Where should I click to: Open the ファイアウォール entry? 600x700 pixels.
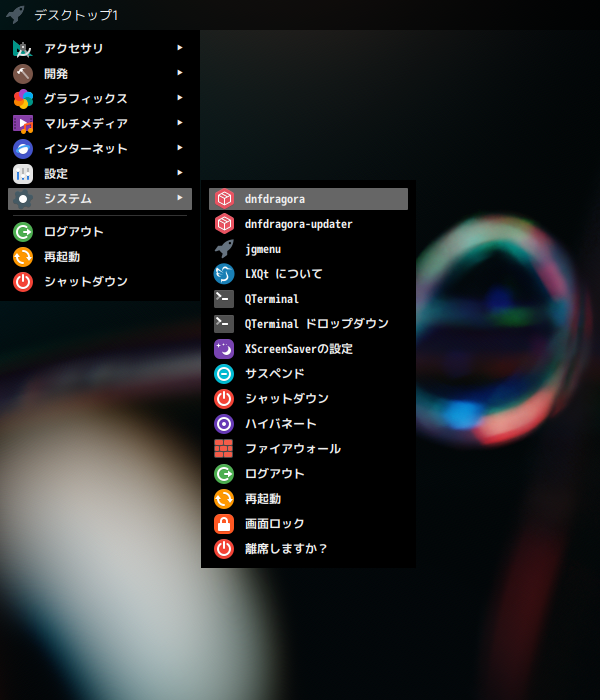click(x=308, y=449)
